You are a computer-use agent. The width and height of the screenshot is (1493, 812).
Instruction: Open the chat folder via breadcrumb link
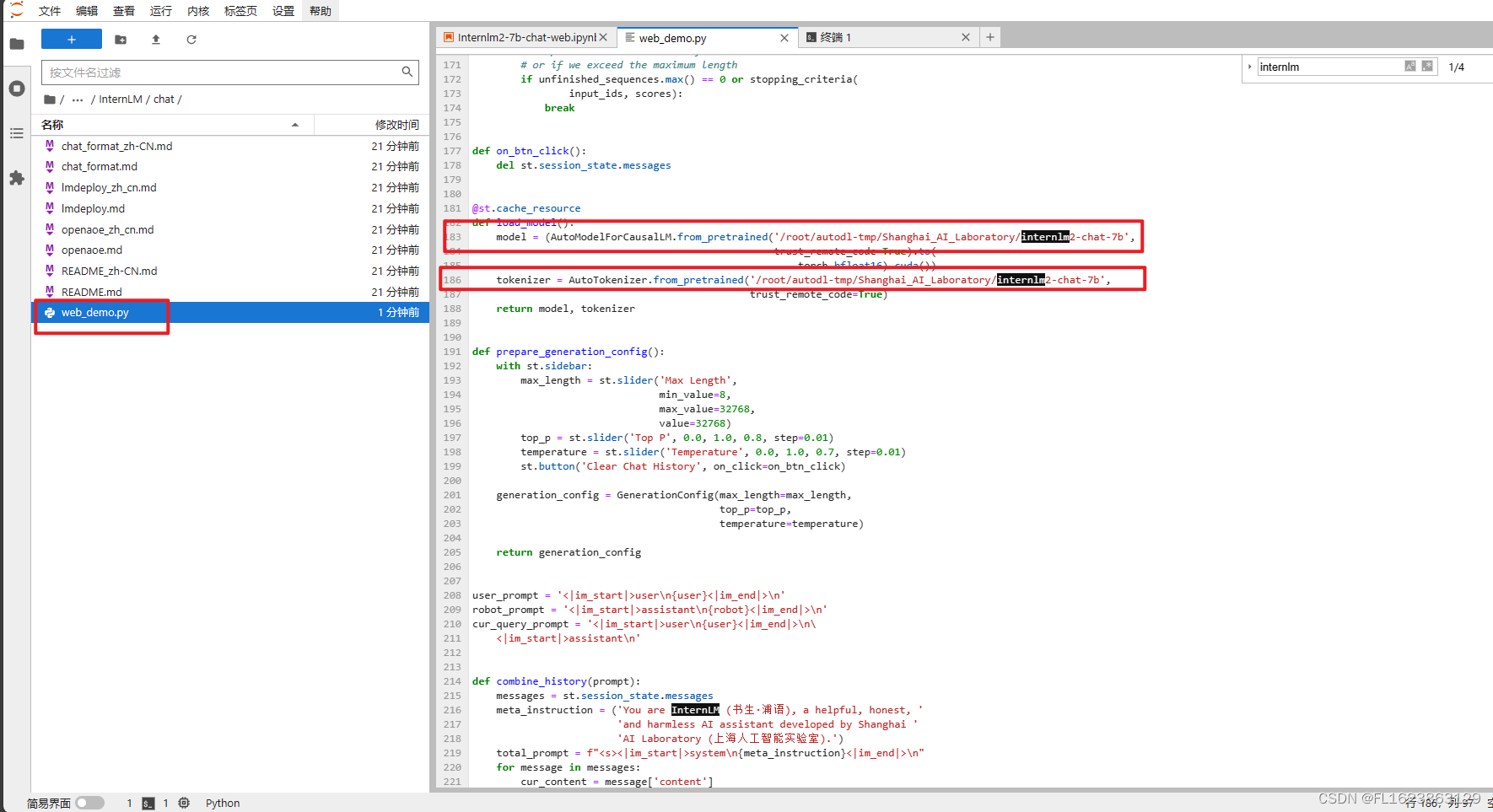164,99
